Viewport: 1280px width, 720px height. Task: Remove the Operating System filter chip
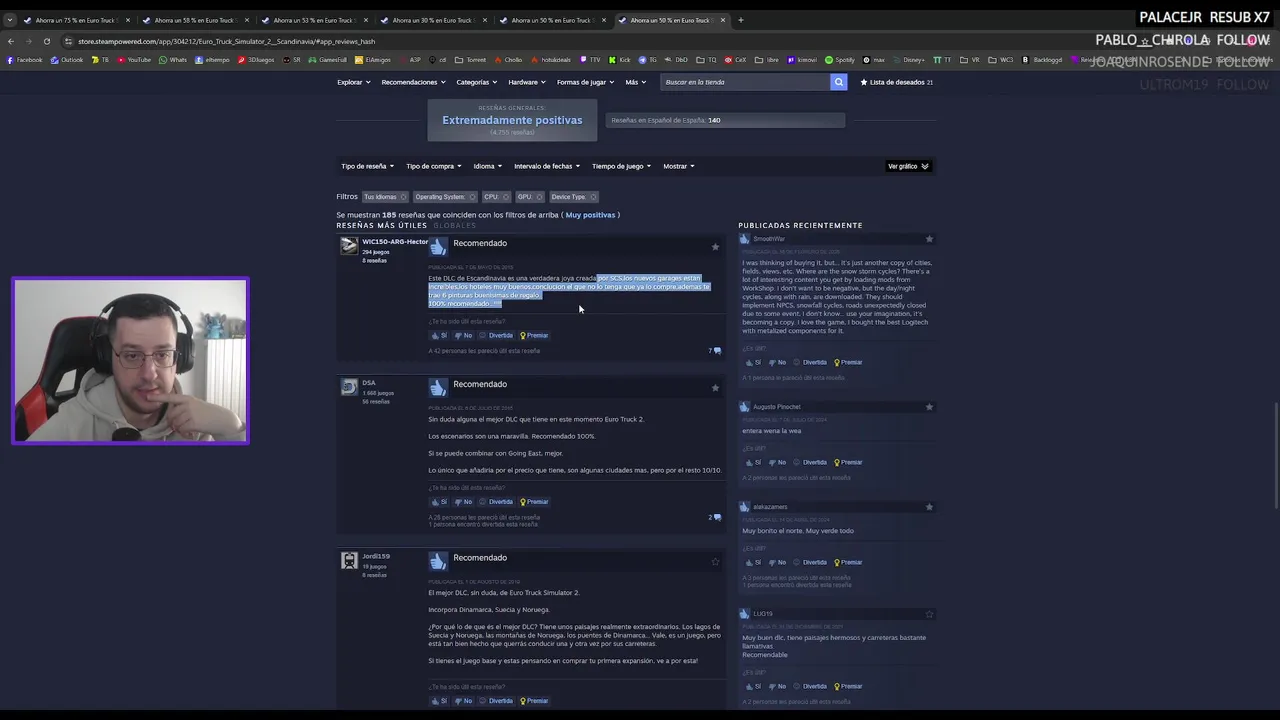tap(473, 197)
